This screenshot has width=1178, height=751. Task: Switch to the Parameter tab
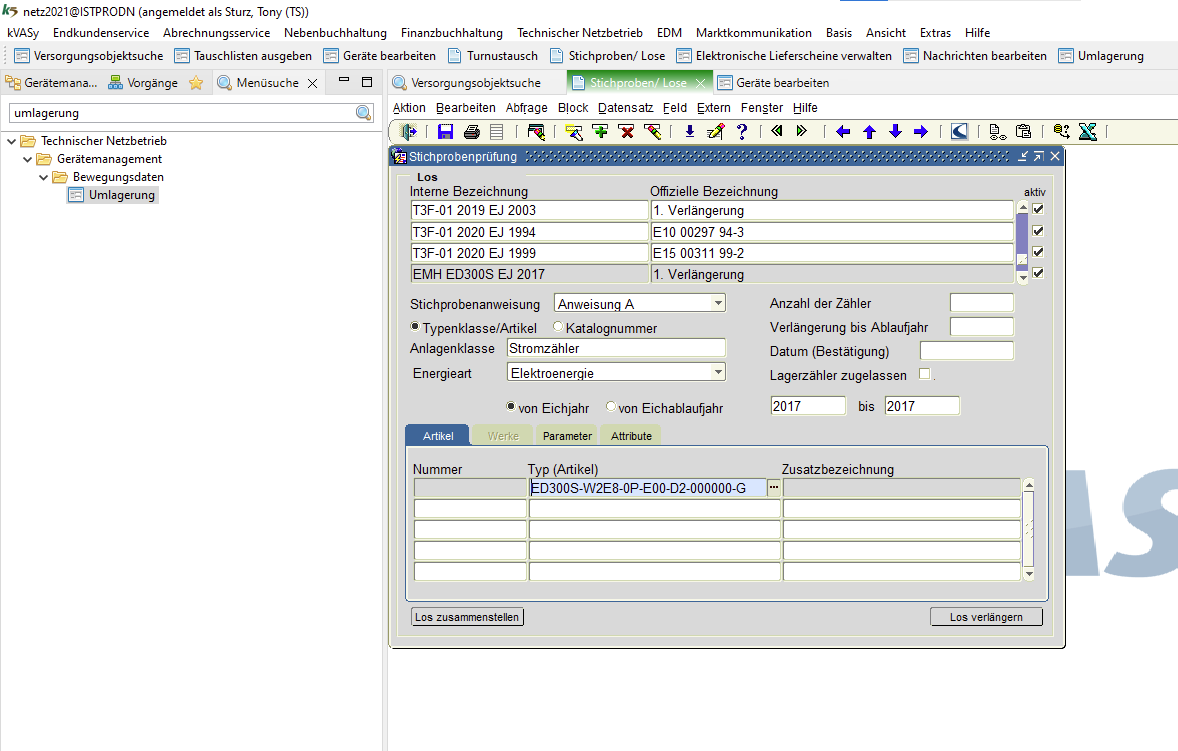(567, 436)
